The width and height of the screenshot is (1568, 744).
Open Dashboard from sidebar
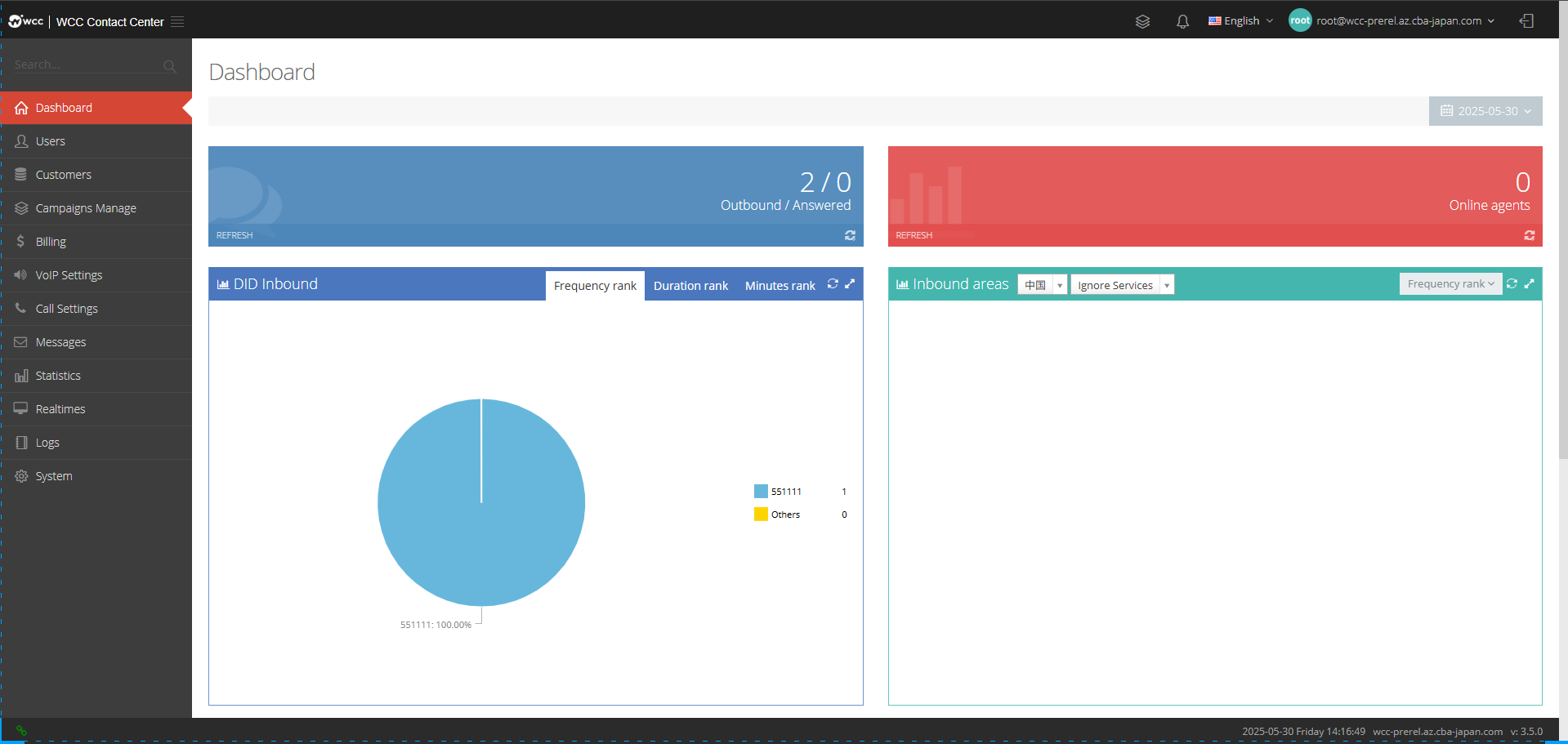(96, 108)
